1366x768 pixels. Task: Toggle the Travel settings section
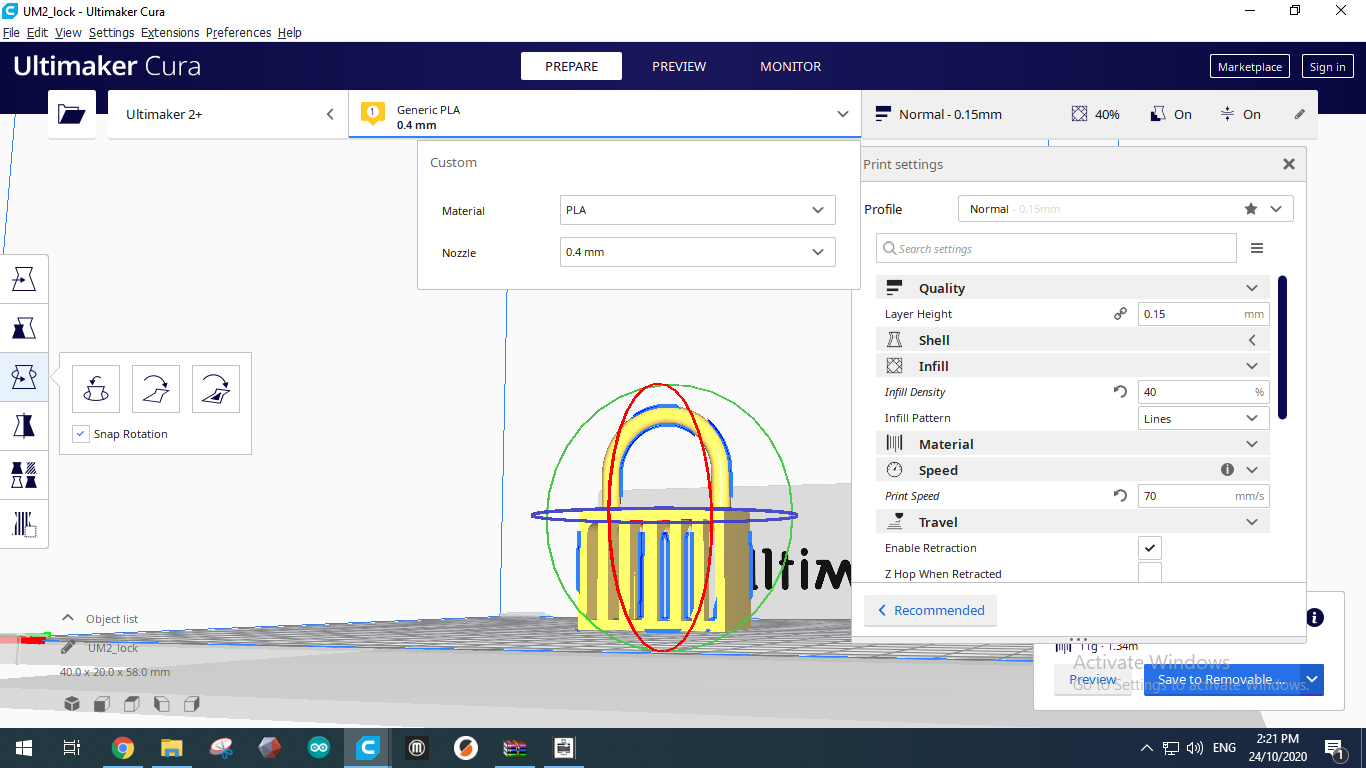pos(1073,522)
